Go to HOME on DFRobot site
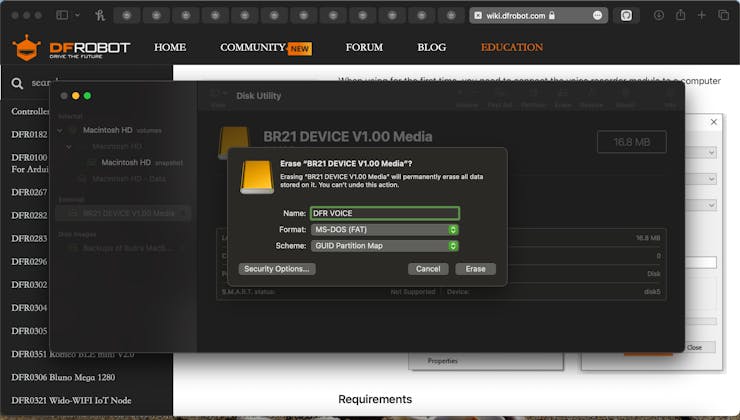This screenshot has height=420, width=740. [170, 47]
